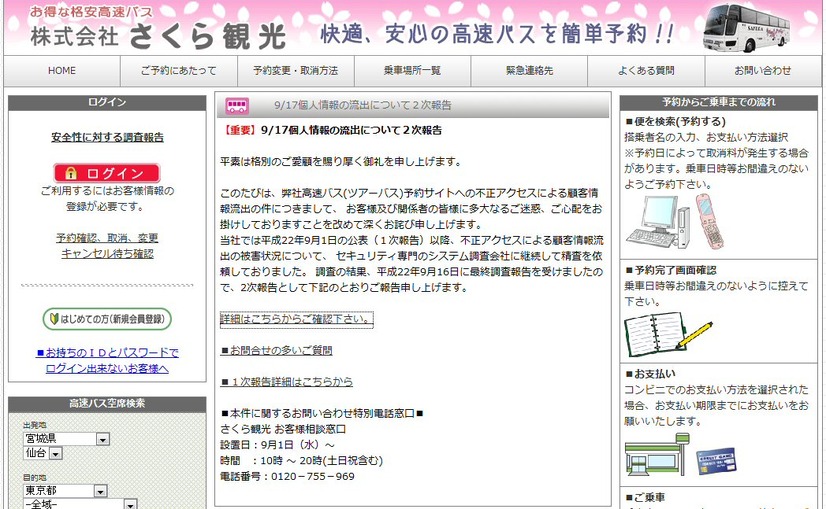Open the お問い合わせ tab
This screenshot has height=509, width=826.
click(x=763, y=71)
